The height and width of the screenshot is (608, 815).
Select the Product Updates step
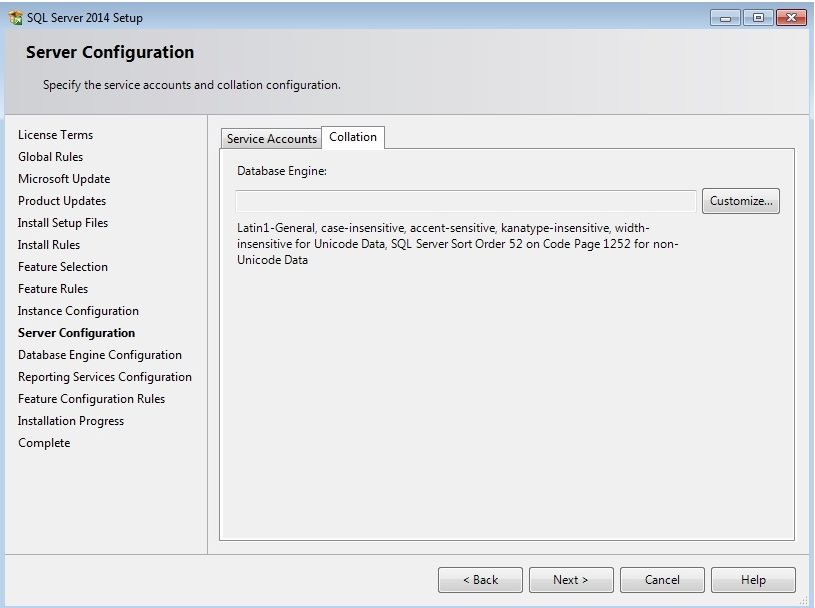[x=60, y=201]
